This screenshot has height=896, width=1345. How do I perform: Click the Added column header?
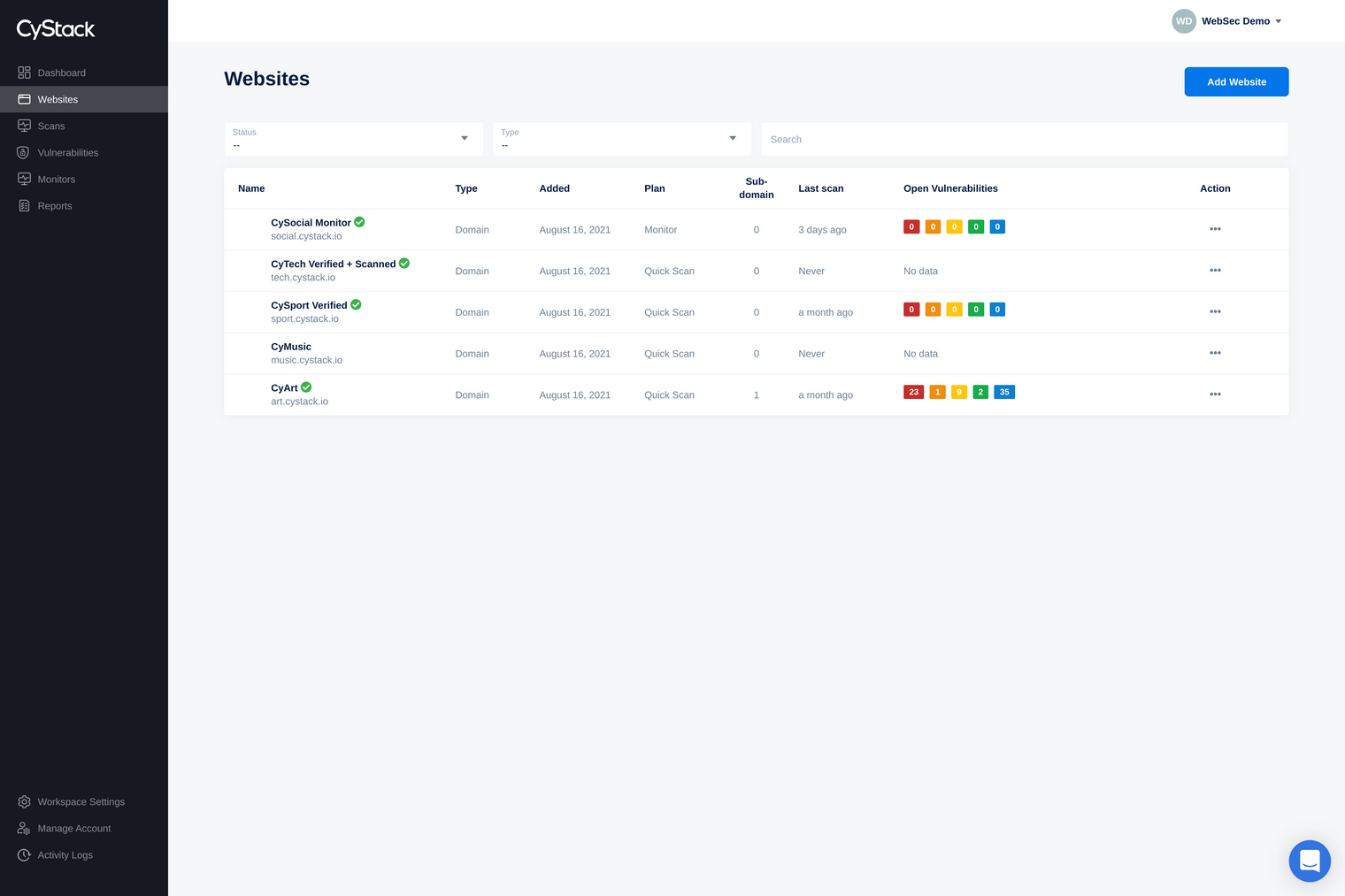pyautogui.click(x=554, y=188)
